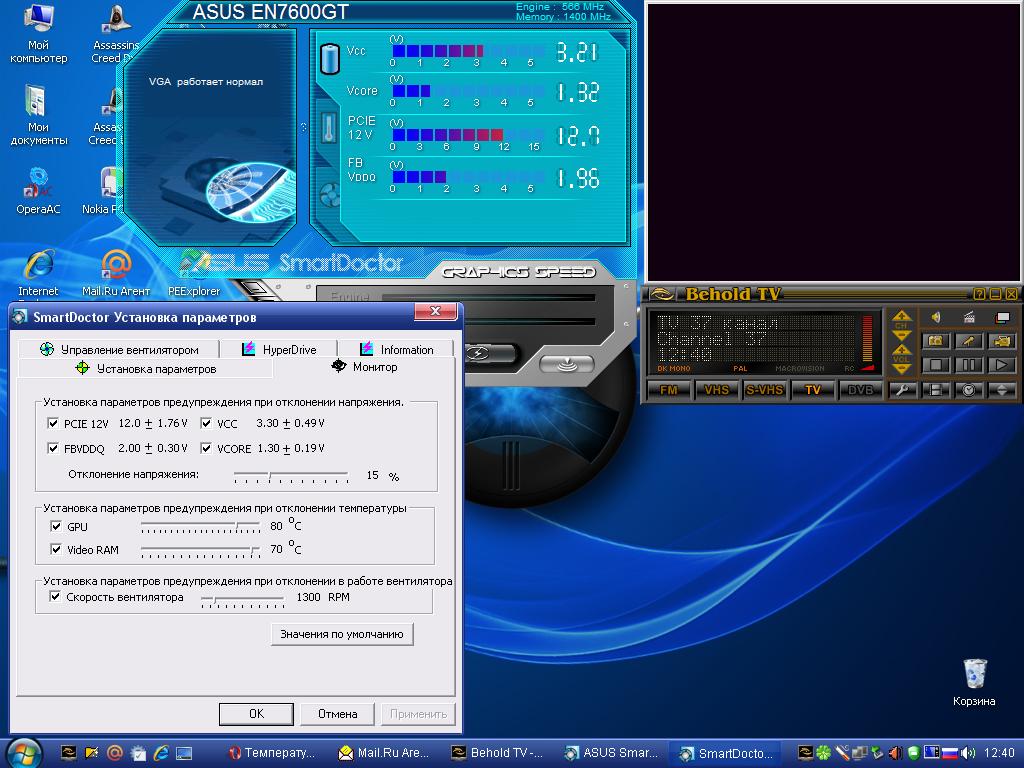This screenshot has width=1024, height=768.
Task: Toggle the GPU temperature warning checkbox
Action: tap(56, 526)
